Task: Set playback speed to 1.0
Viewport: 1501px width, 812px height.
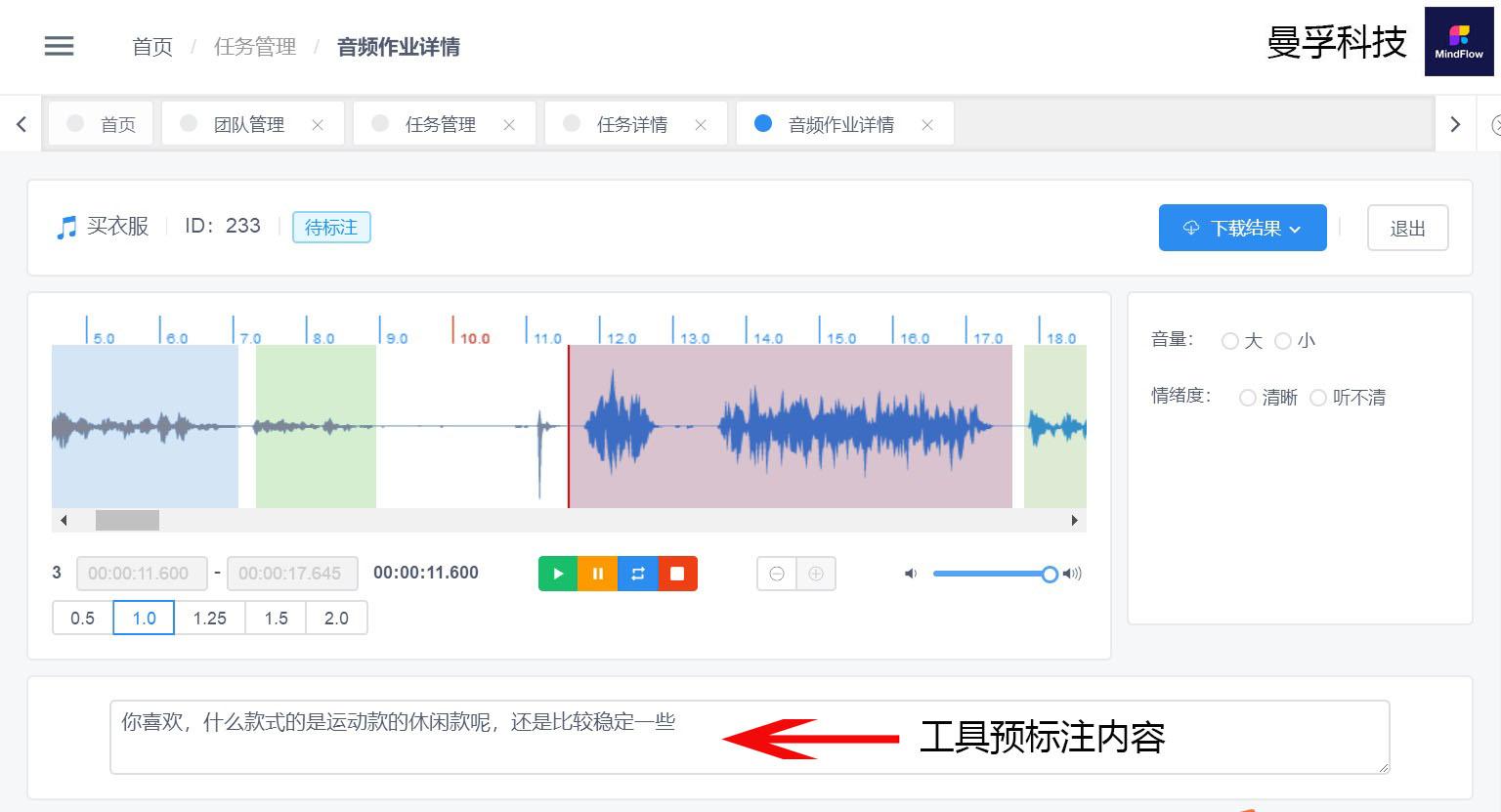Action: (144, 618)
